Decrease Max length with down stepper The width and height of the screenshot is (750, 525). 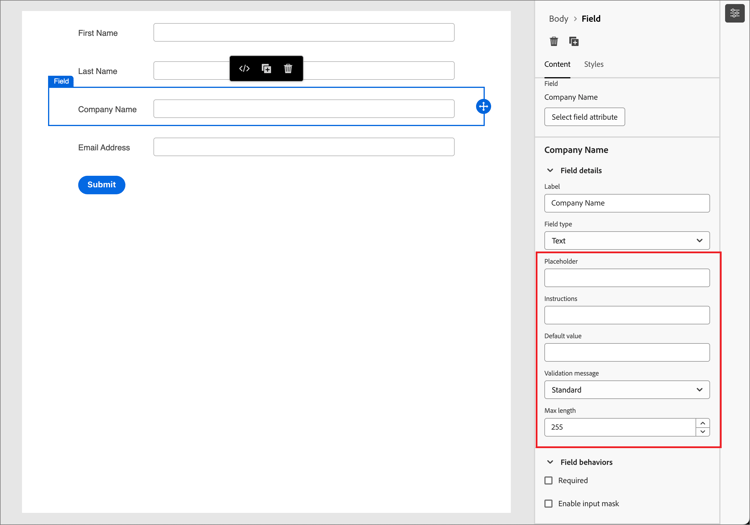(702, 432)
